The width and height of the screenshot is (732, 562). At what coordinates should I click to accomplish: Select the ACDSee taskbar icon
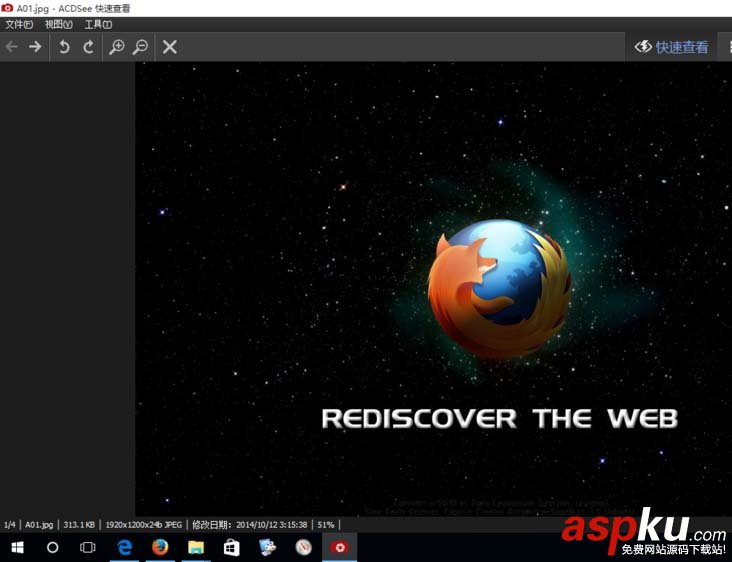pos(339,547)
